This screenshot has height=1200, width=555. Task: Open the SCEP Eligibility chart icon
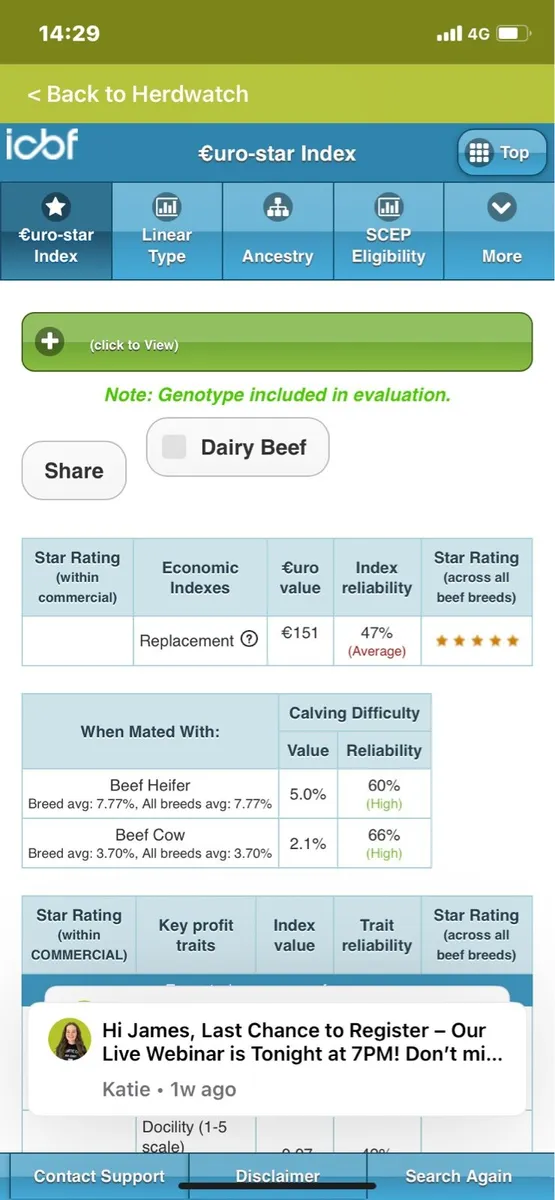click(x=388, y=207)
